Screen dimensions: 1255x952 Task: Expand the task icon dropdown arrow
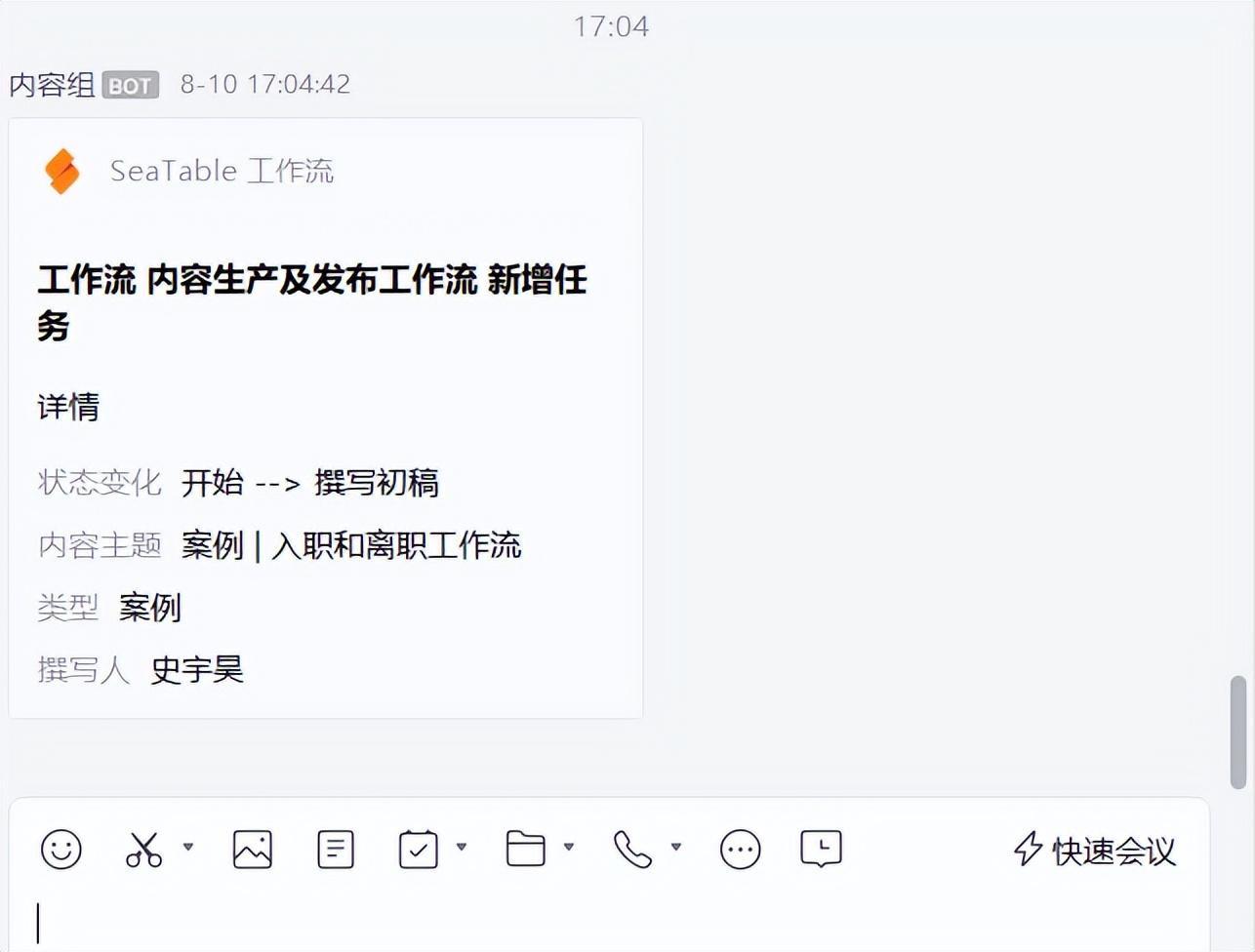pyautogui.click(x=462, y=847)
